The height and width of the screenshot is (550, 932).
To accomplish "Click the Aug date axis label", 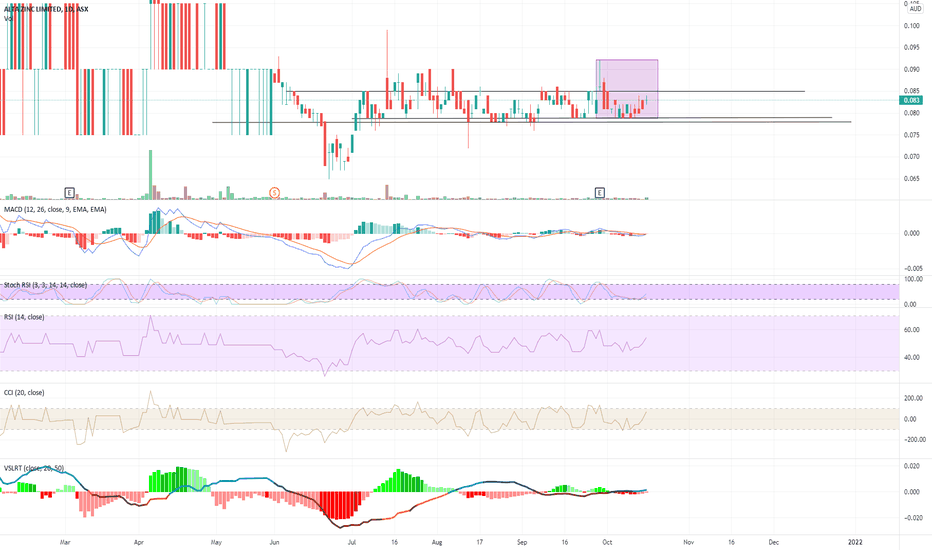I will [x=437, y=542].
